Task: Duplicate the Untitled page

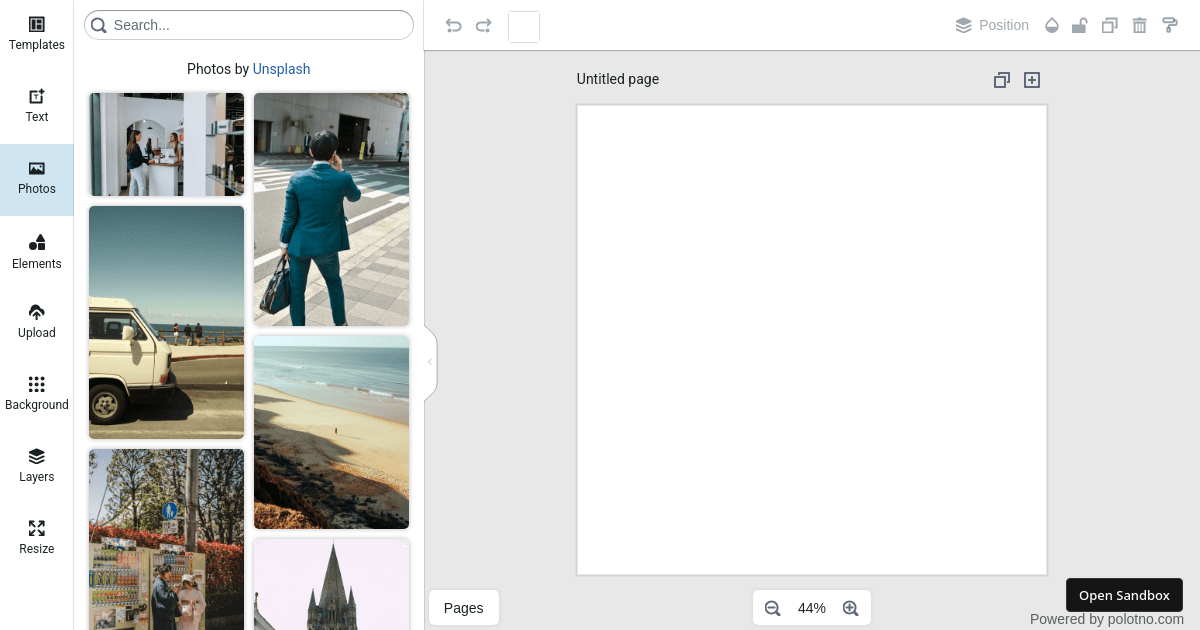Action: pos(1001,80)
